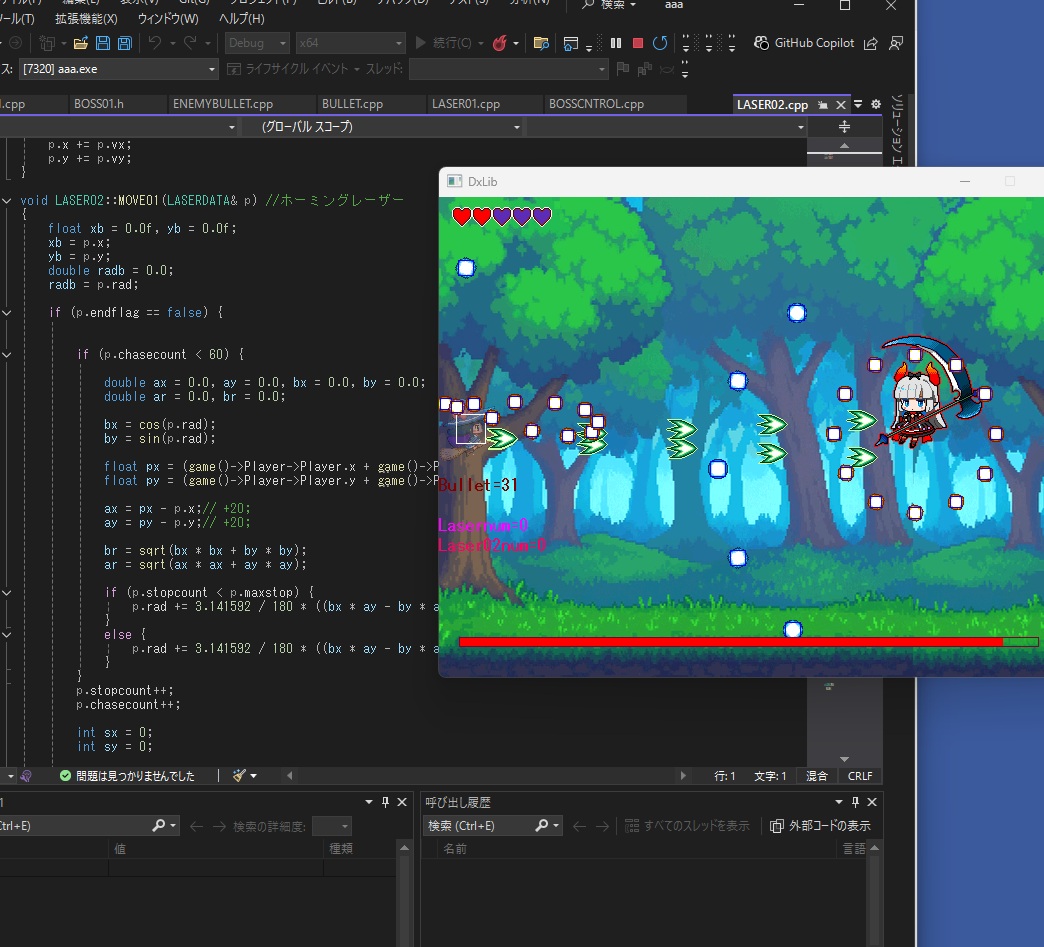Open the window layout toolbar icon

(x=571, y=43)
